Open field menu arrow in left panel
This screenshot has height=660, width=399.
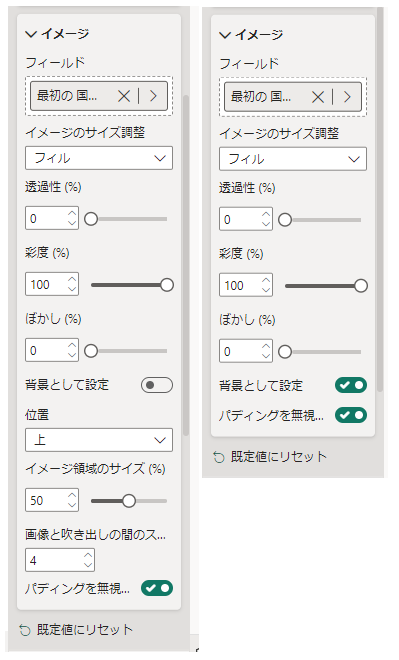point(153,96)
